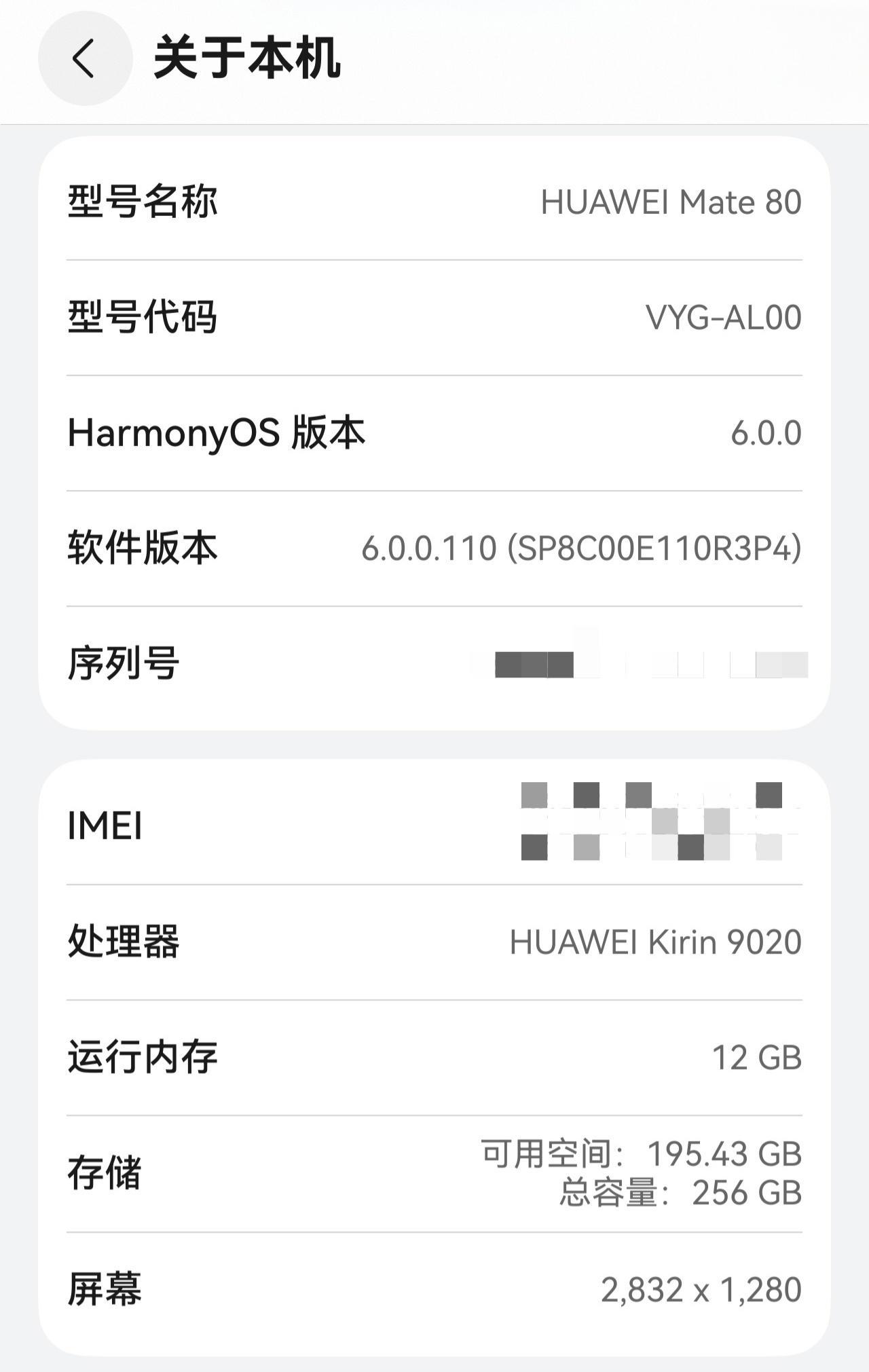This screenshot has width=869, height=1372.
Task: Select the HUAWEI Mate 80 model value
Action: [671, 202]
